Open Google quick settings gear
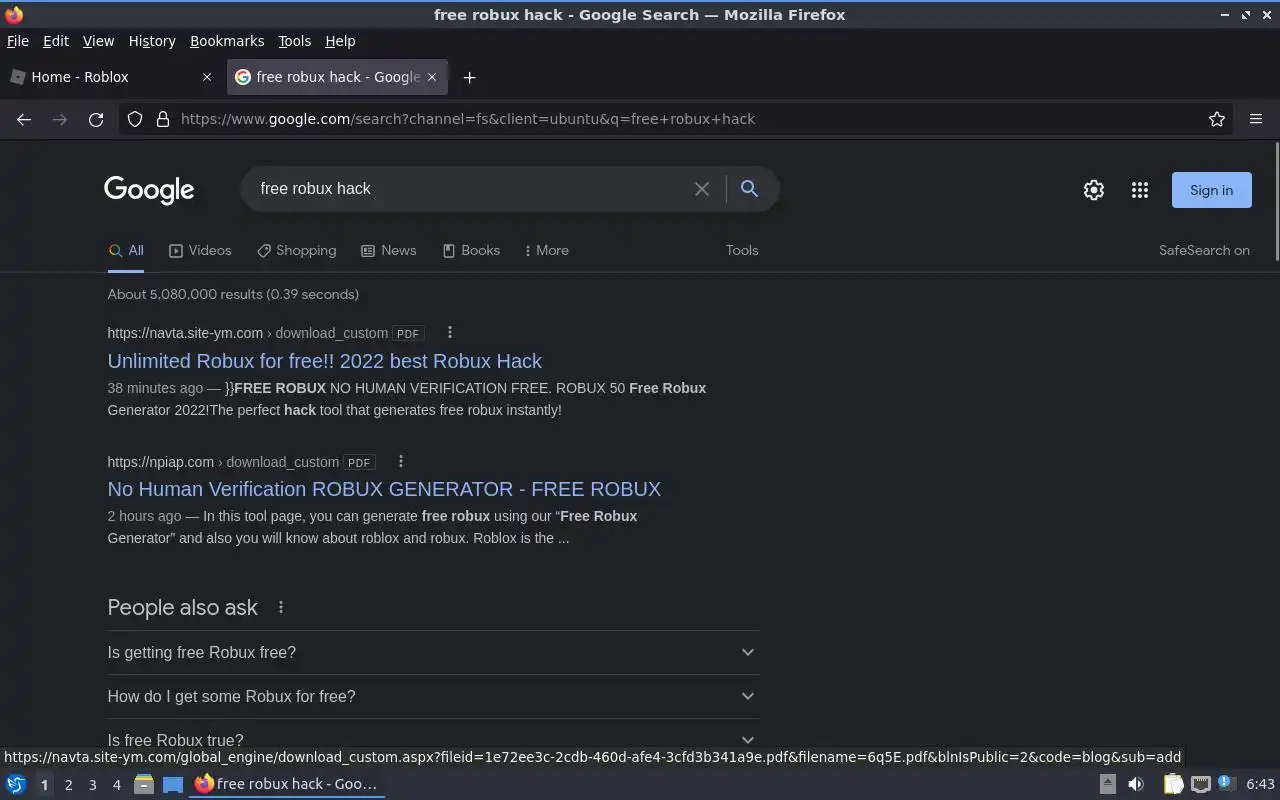1280x800 pixels. click(x=1094, y=190)
